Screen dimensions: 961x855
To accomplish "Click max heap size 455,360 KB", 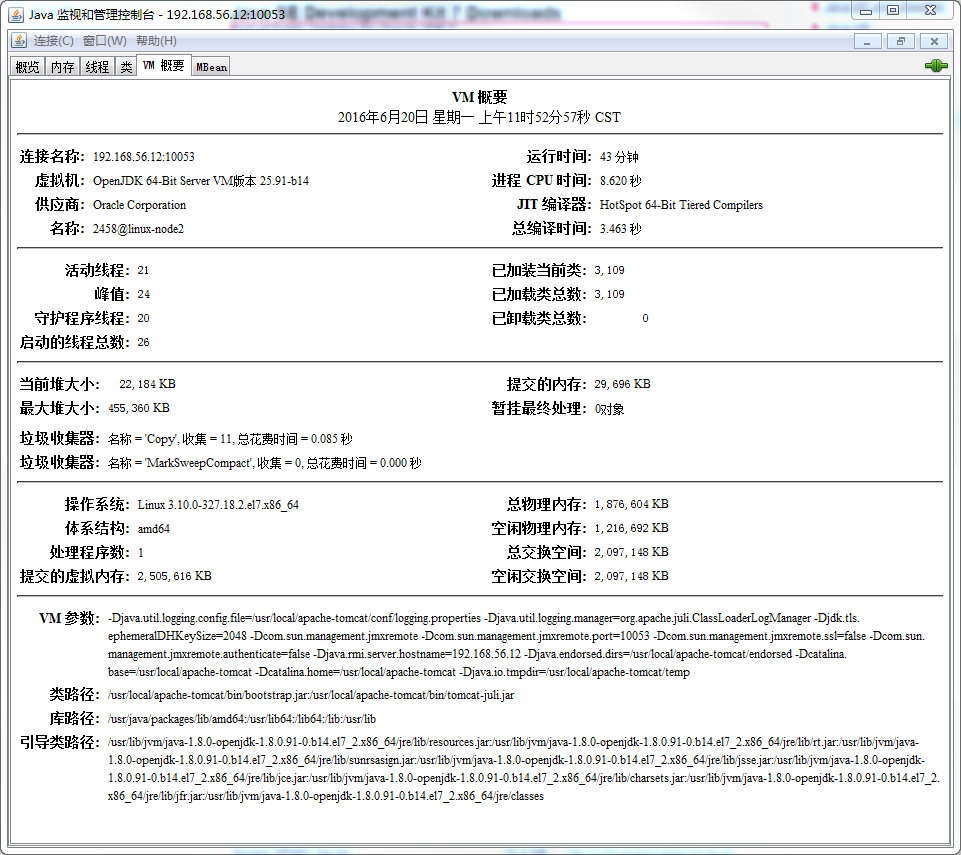I will (139, 408).
